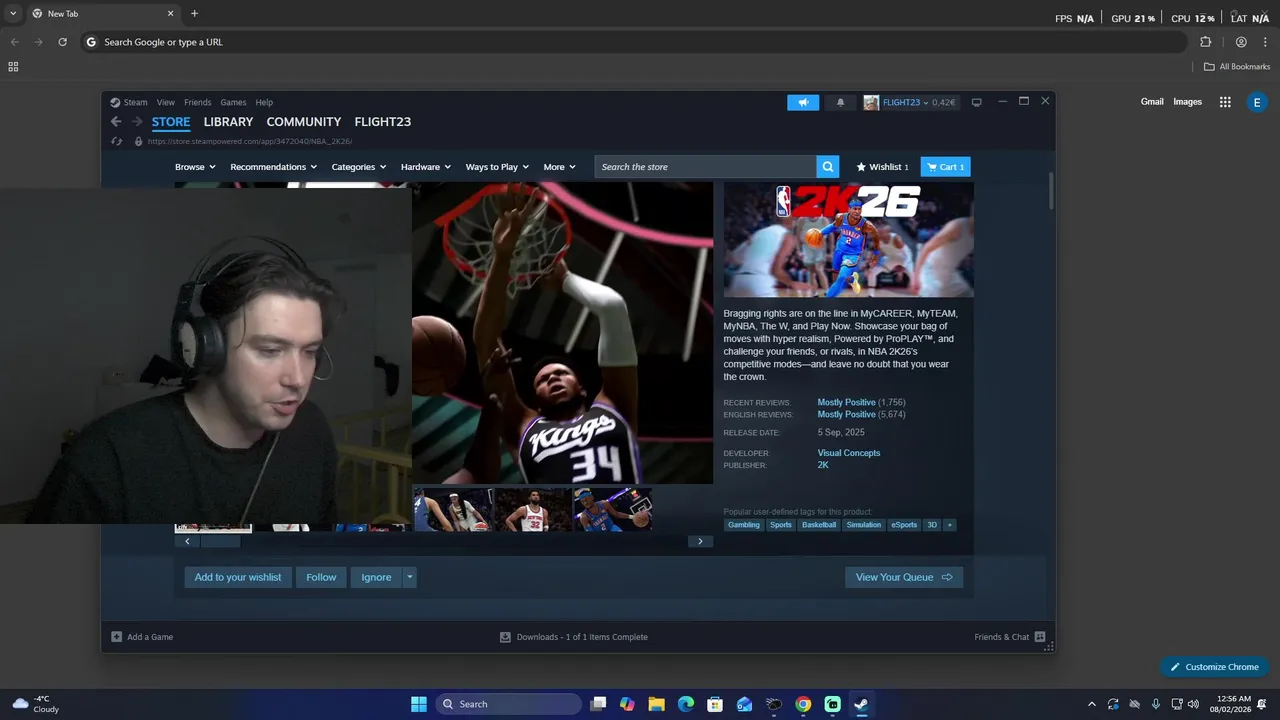Viewport: 1280px width, 720px height.
Task: Click Add a Game plus icon
Action: coord(116,637)
